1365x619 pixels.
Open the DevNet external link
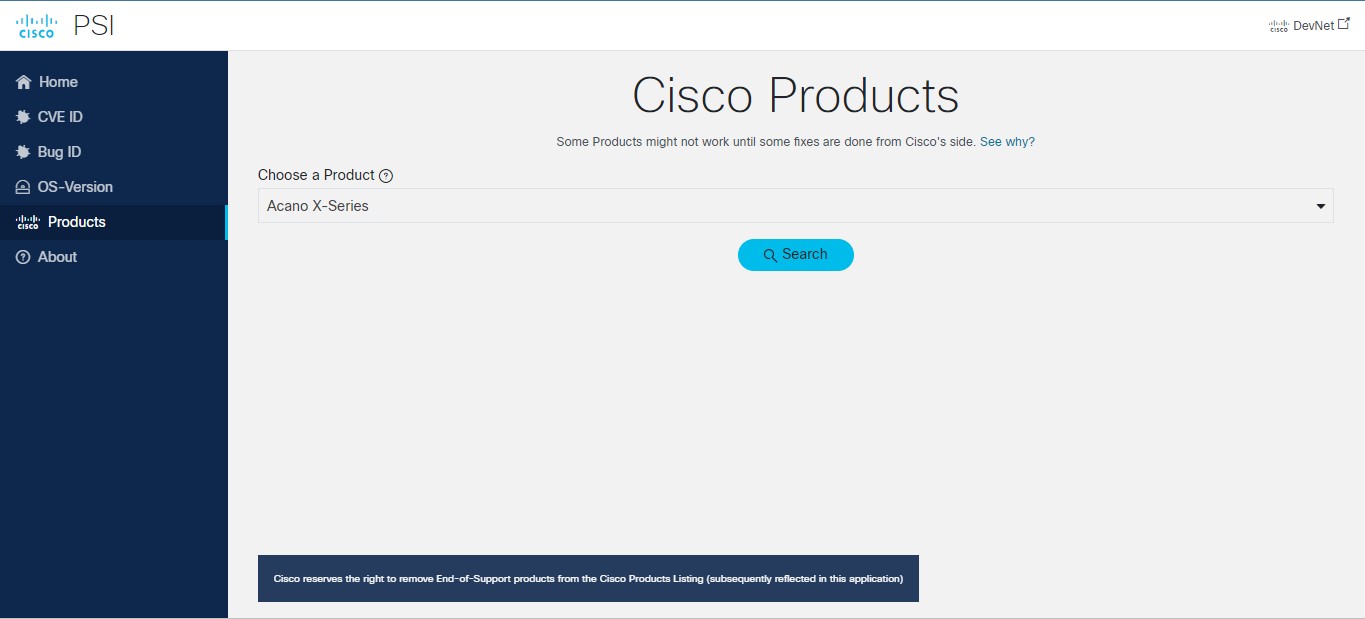(x=1309, y=26)
